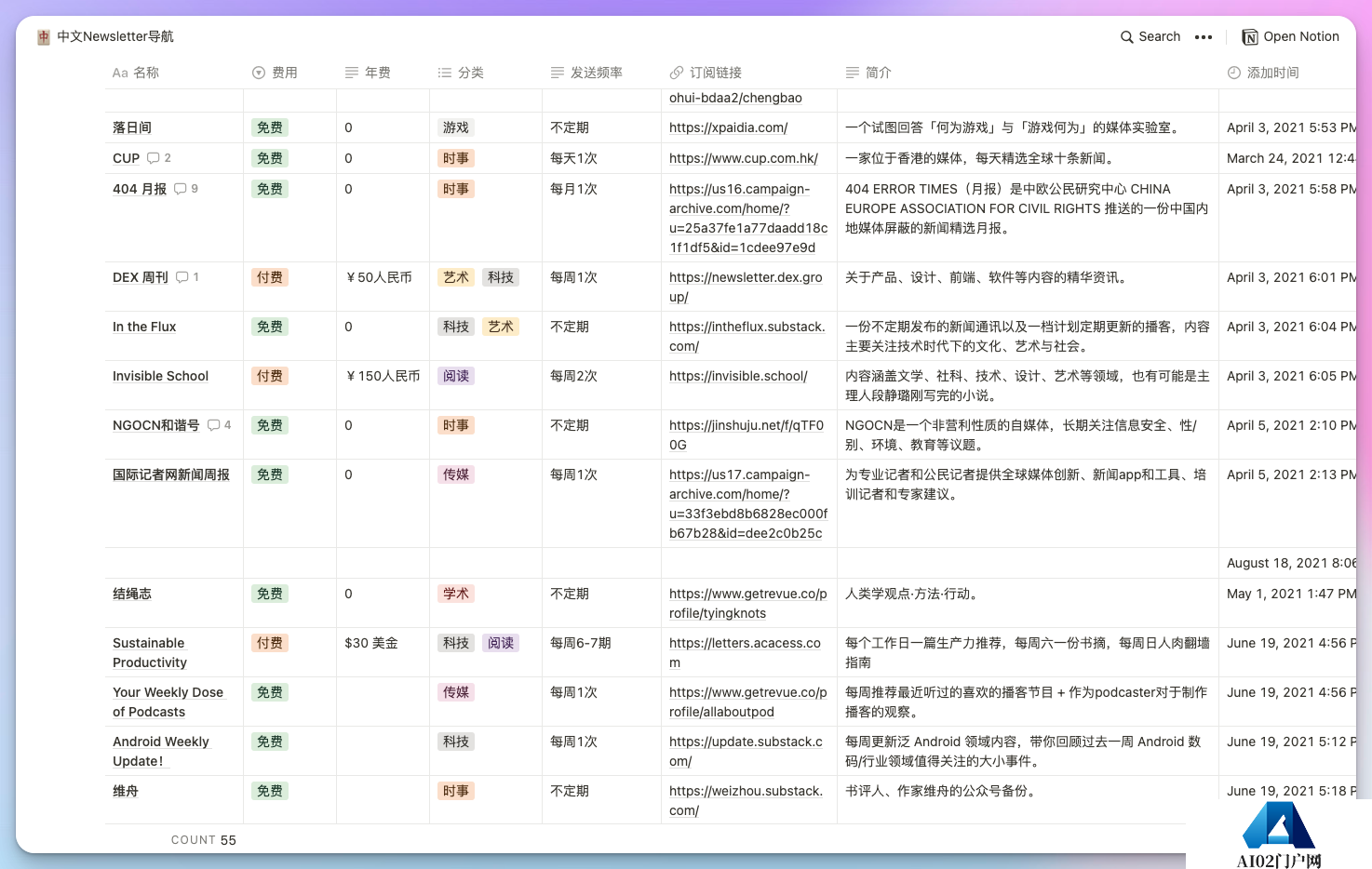Screen dimensions: 1372x869
Task: Click the 学术 tag in 结绳志 row
Action: [x=456, y=595]
